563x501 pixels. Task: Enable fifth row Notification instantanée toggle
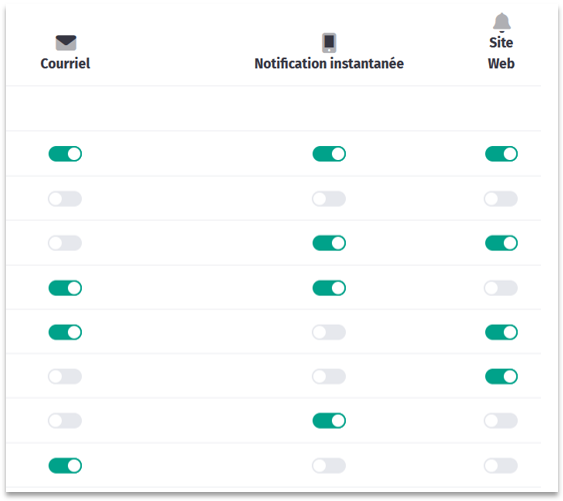tap(329, 332)
